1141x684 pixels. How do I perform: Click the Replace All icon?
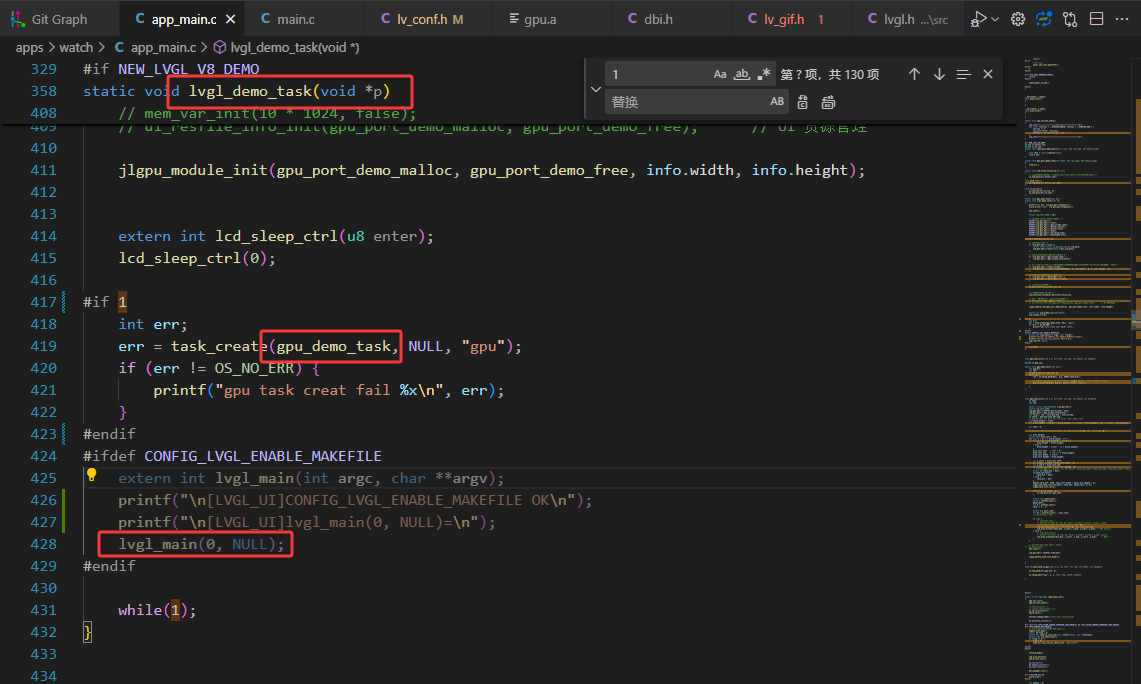tap(828, 102)
